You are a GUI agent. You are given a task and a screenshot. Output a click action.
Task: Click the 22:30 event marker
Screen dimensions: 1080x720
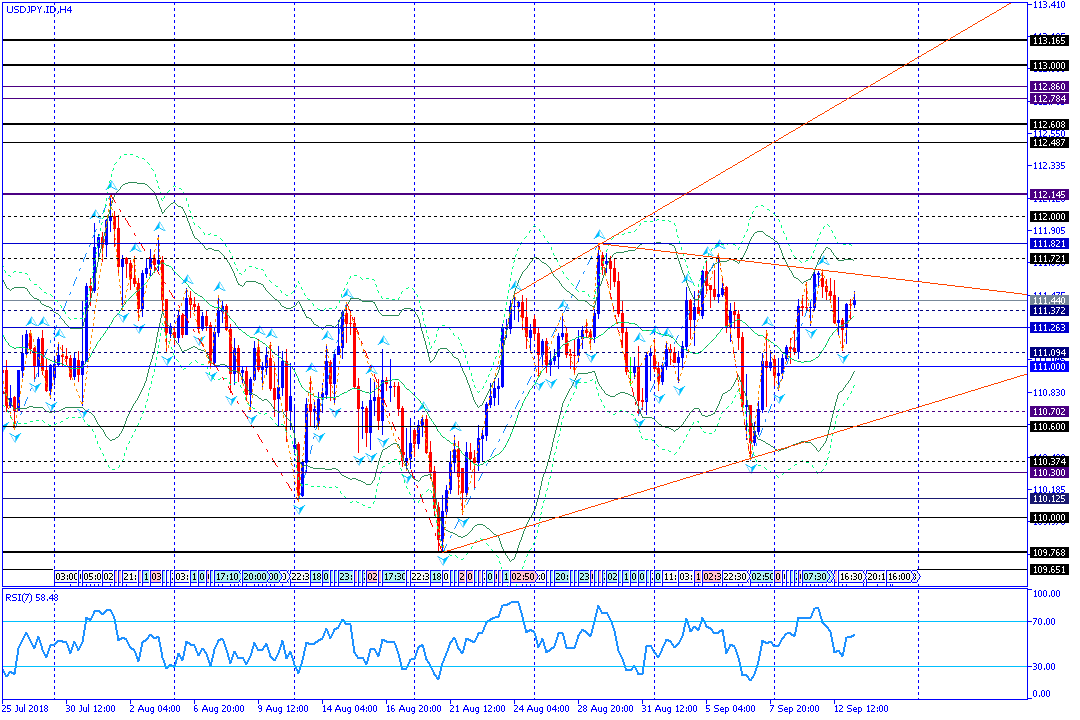point(735,577)
